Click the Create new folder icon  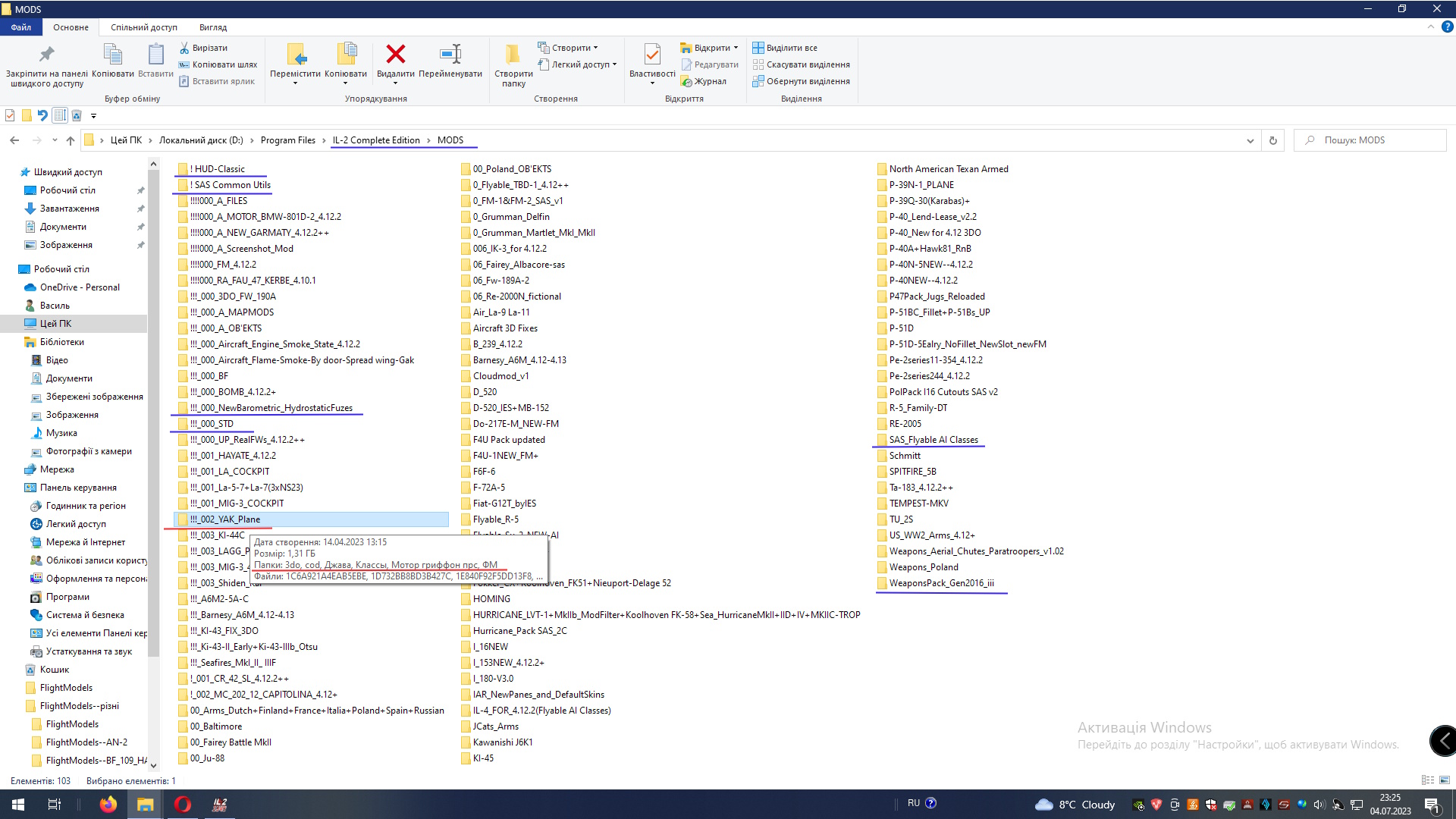tap(513, 55)
